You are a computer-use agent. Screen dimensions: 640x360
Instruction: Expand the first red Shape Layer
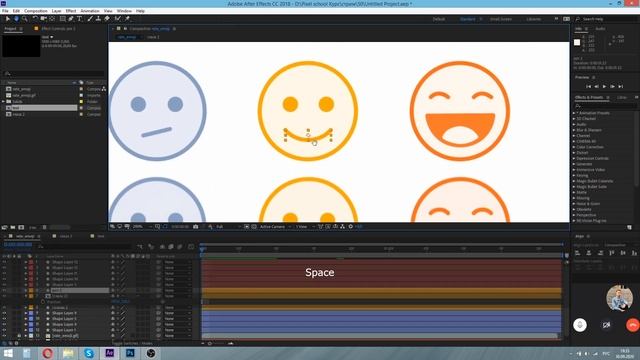click(26, 262)
